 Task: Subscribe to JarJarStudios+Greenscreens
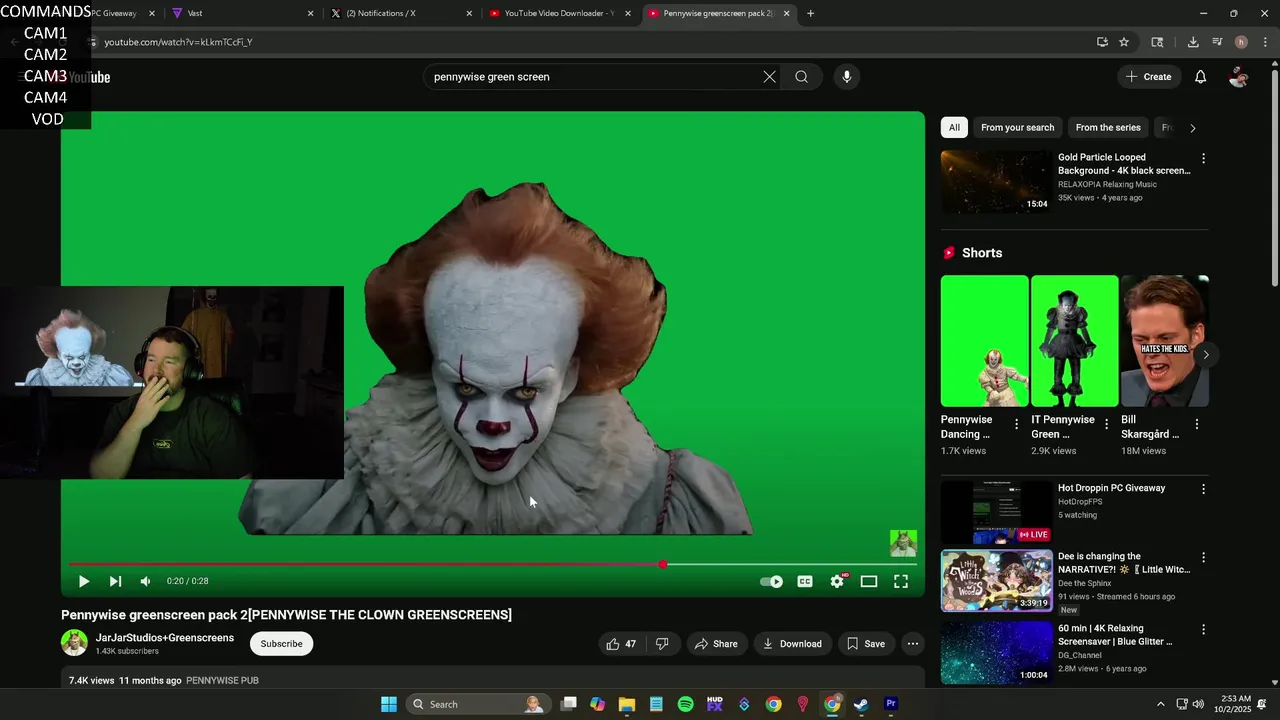[x=282, y=644]
